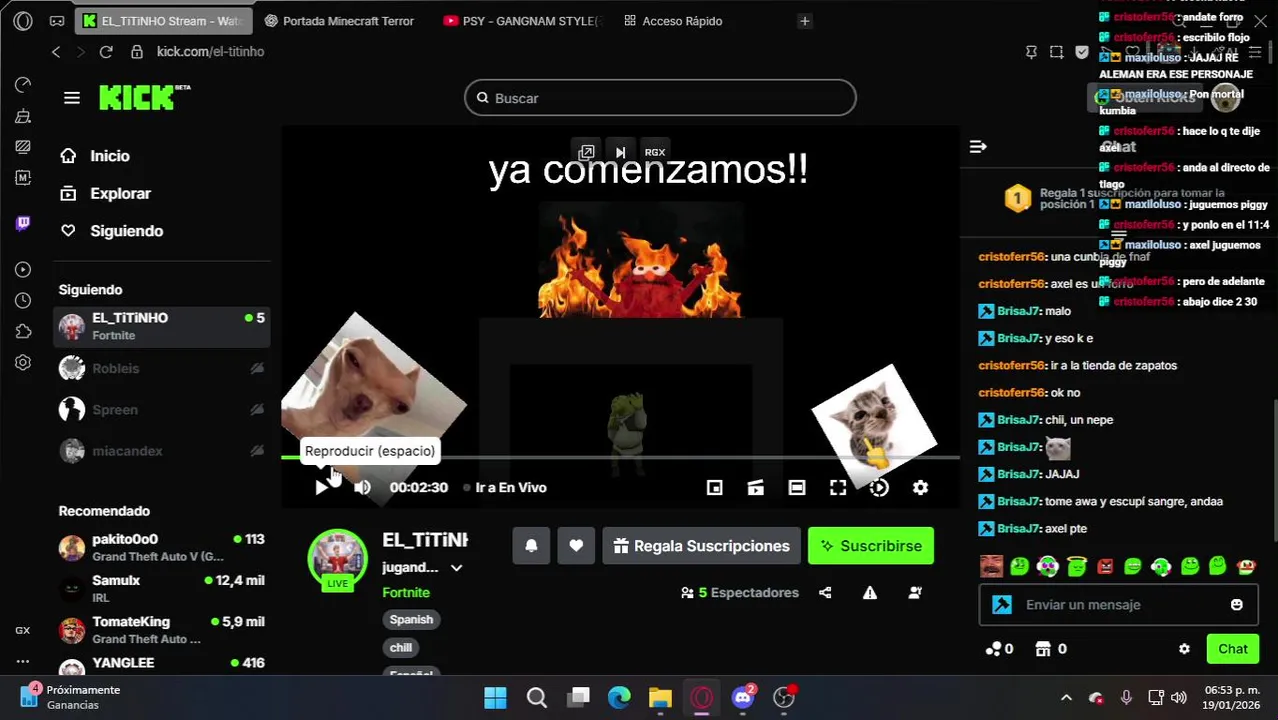Image resolution: width=1278 pixels, height=720 pixels.
Task: Open the player settings gear
Action: [x=920, y=487]
